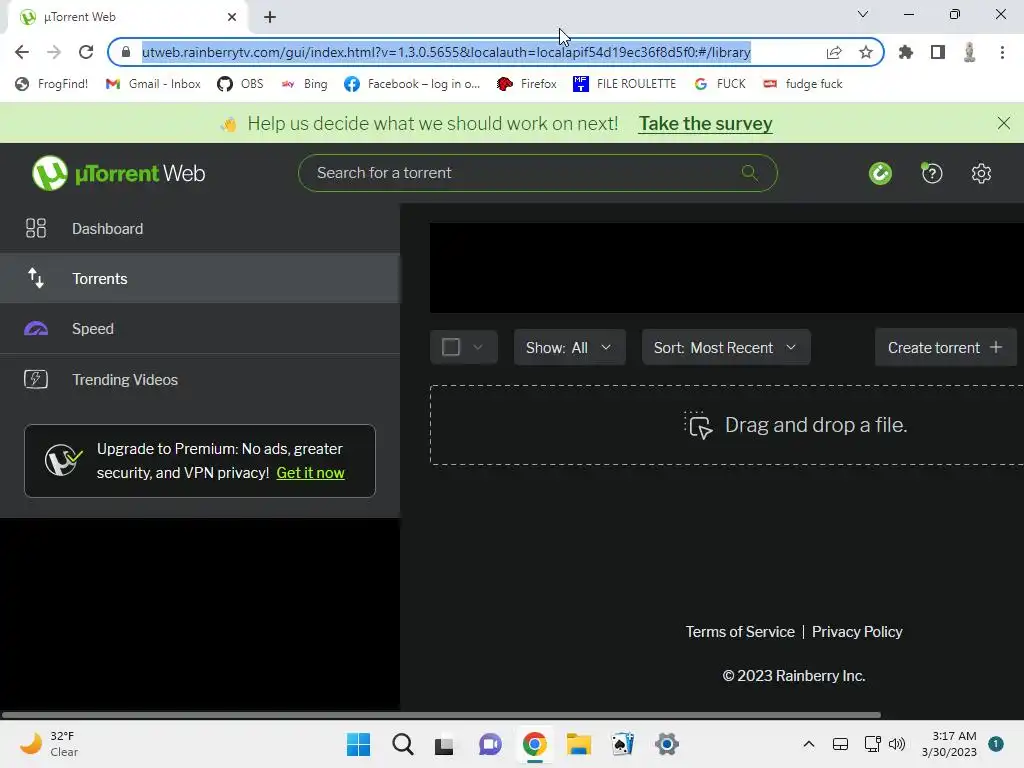
Task: Click the Trending Videos lightning icon
Action: click(36, 379)
